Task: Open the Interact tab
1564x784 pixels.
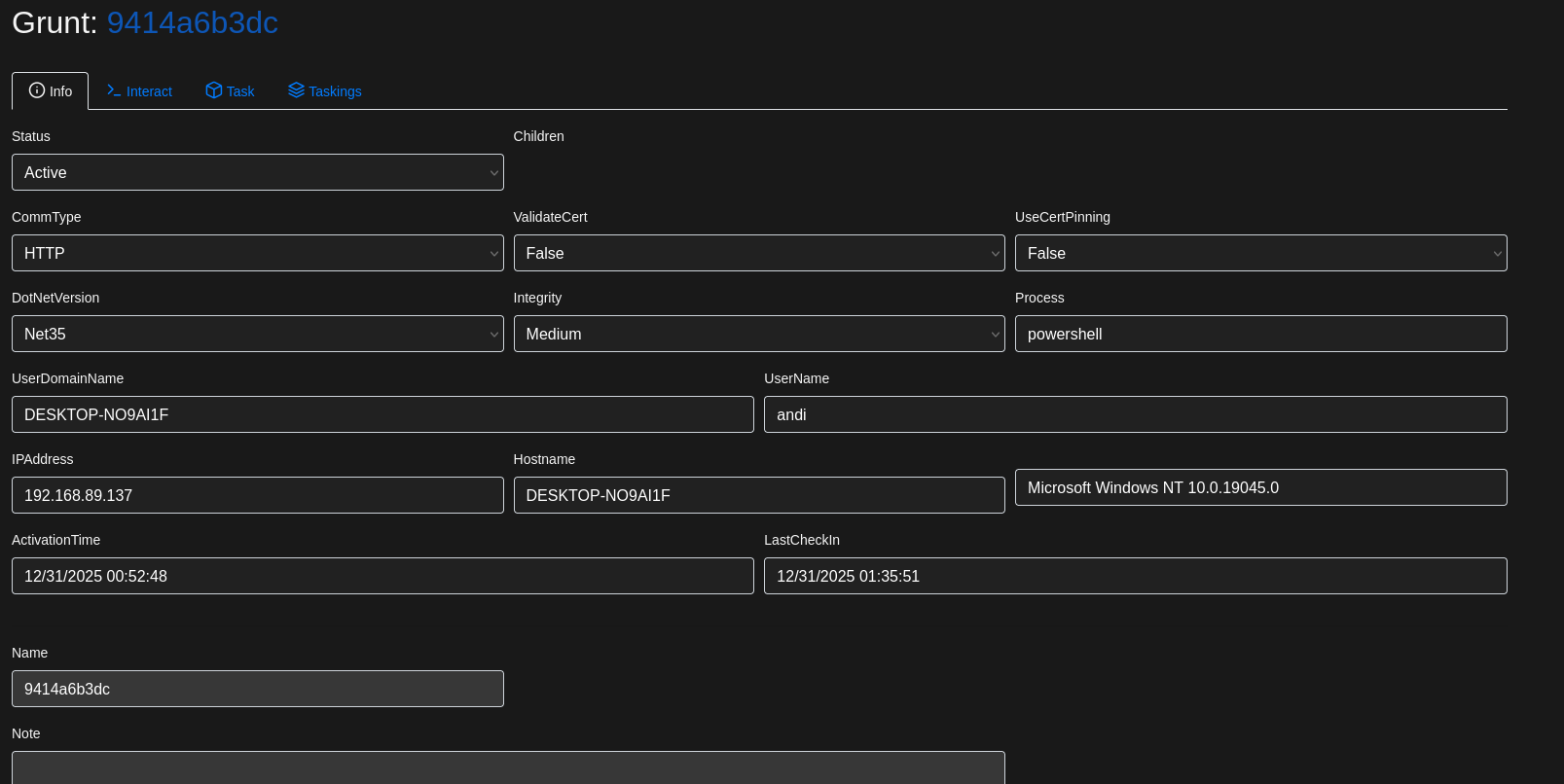Action: [139, 91]
